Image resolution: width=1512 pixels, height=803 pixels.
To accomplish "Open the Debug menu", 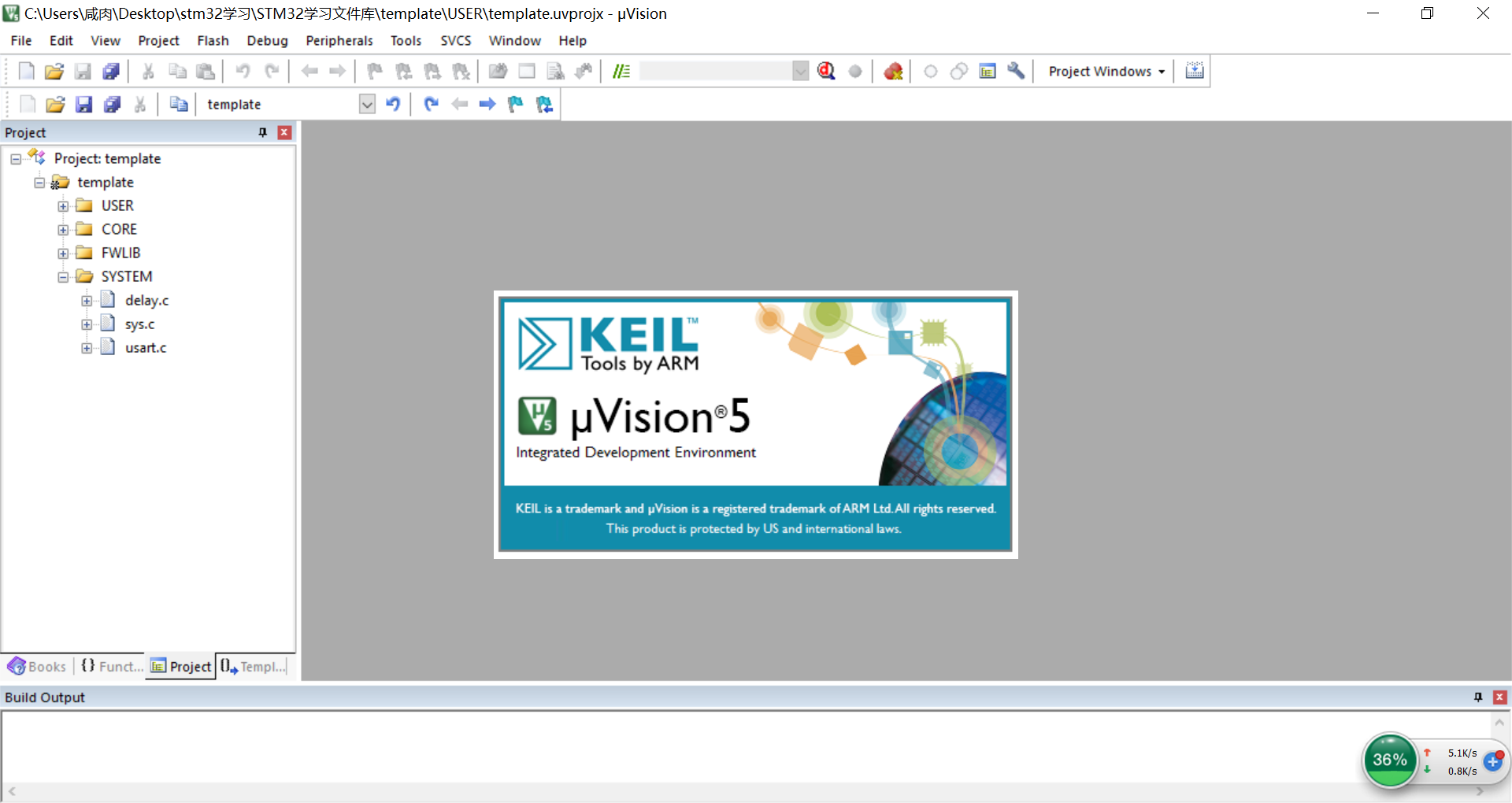I will click(267, 41).
